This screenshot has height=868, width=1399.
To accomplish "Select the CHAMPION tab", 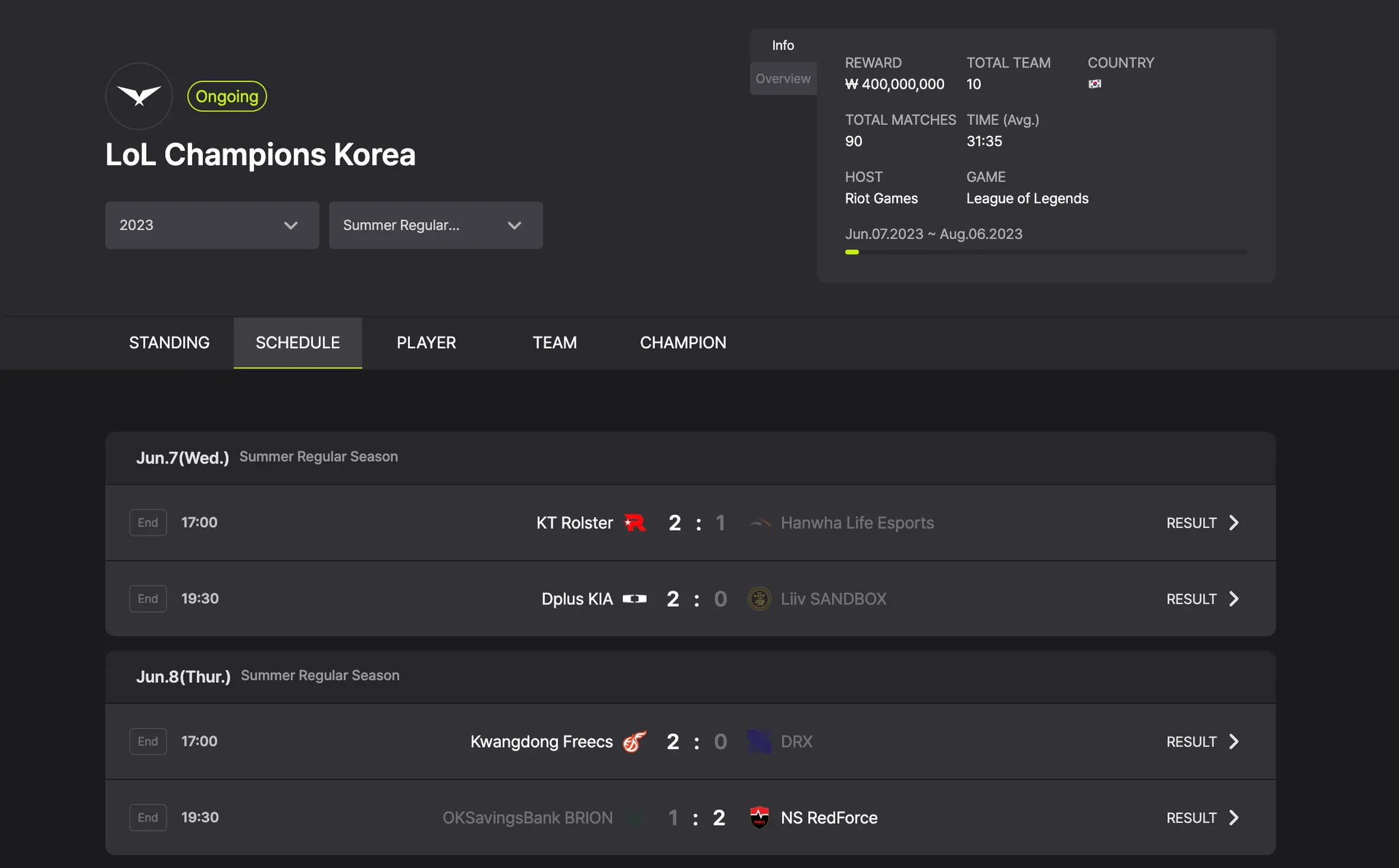I will click(x=682, y=343).
